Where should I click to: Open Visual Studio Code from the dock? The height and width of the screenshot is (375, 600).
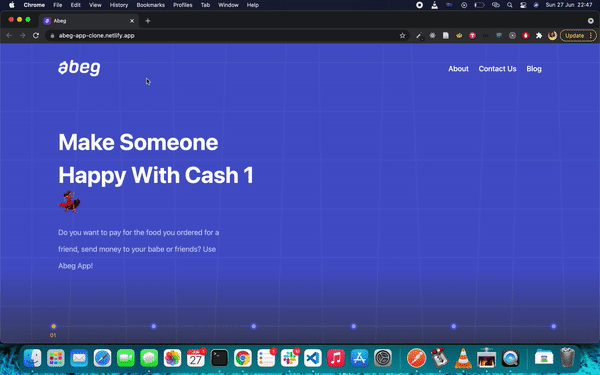pyautogui.click(x=313, y=359)
